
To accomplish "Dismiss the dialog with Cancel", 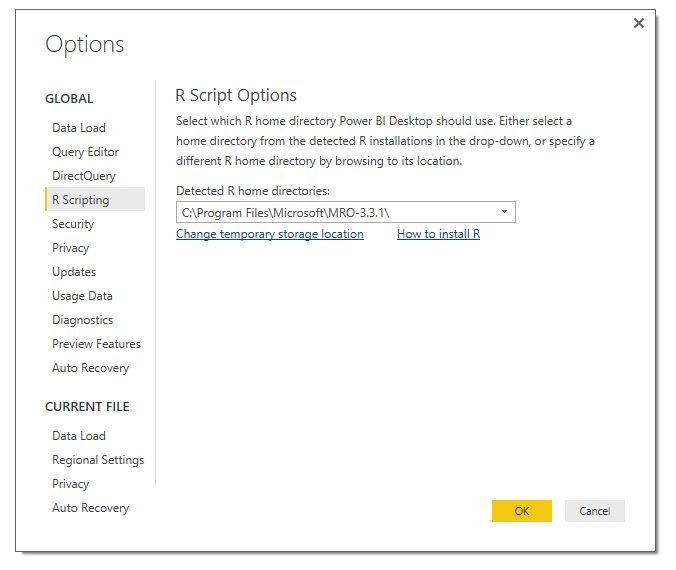I will (x=595, y=511).
